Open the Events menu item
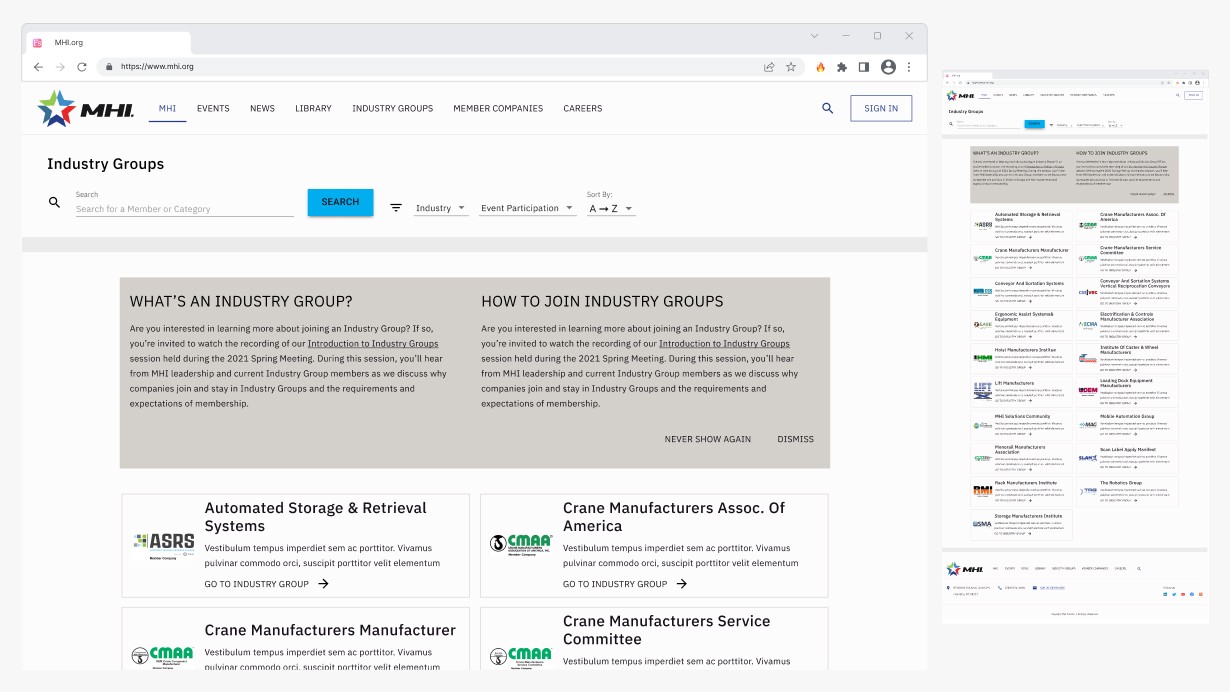 [213, 108]
